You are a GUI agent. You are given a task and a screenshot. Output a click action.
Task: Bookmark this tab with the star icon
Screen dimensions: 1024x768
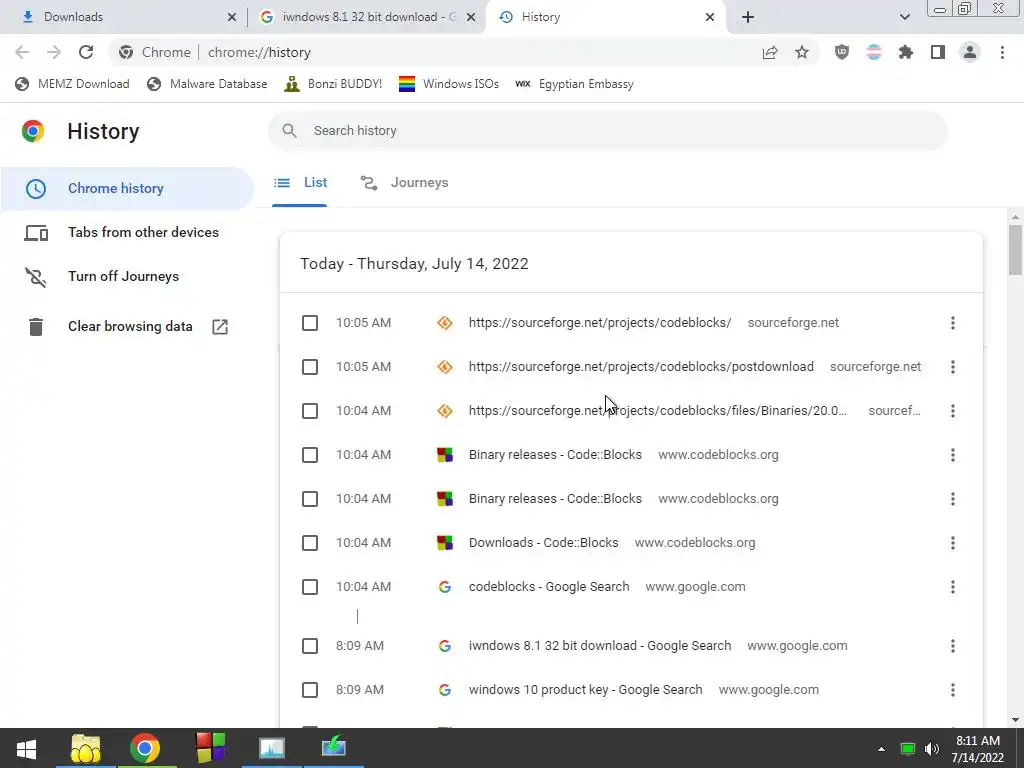[x=802, y=52]
